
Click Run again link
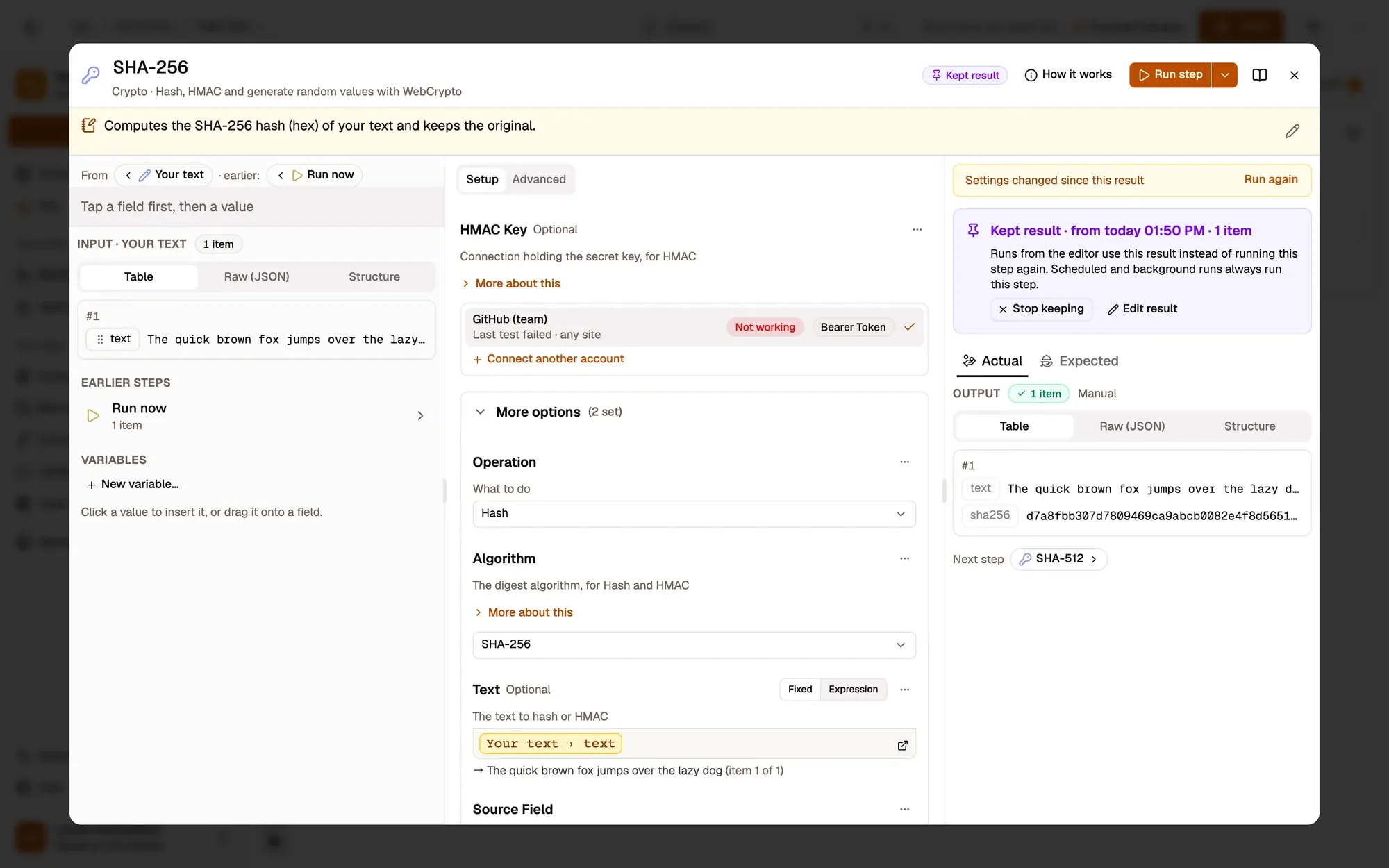1270,180
